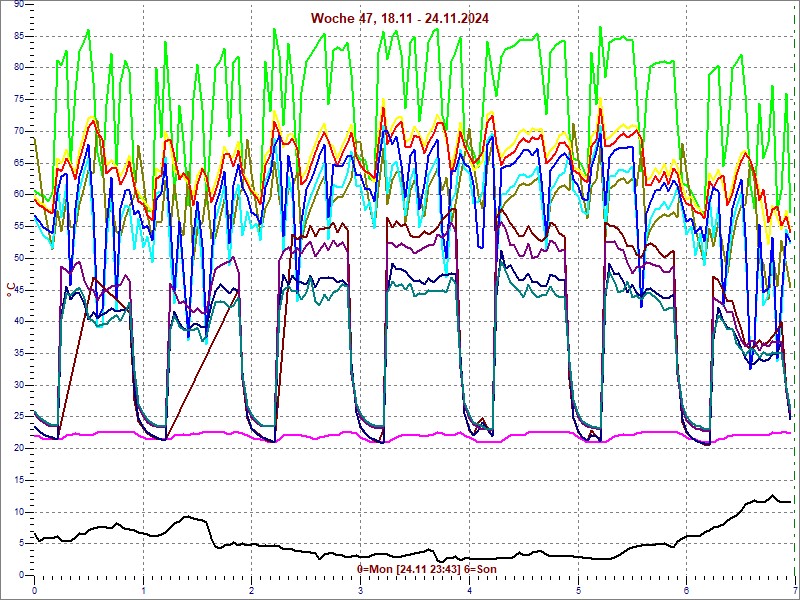The height and width of the screenshot is (600, 800).
Task: Click the 75 temperature axis label
Action: (x=18, y=99)
